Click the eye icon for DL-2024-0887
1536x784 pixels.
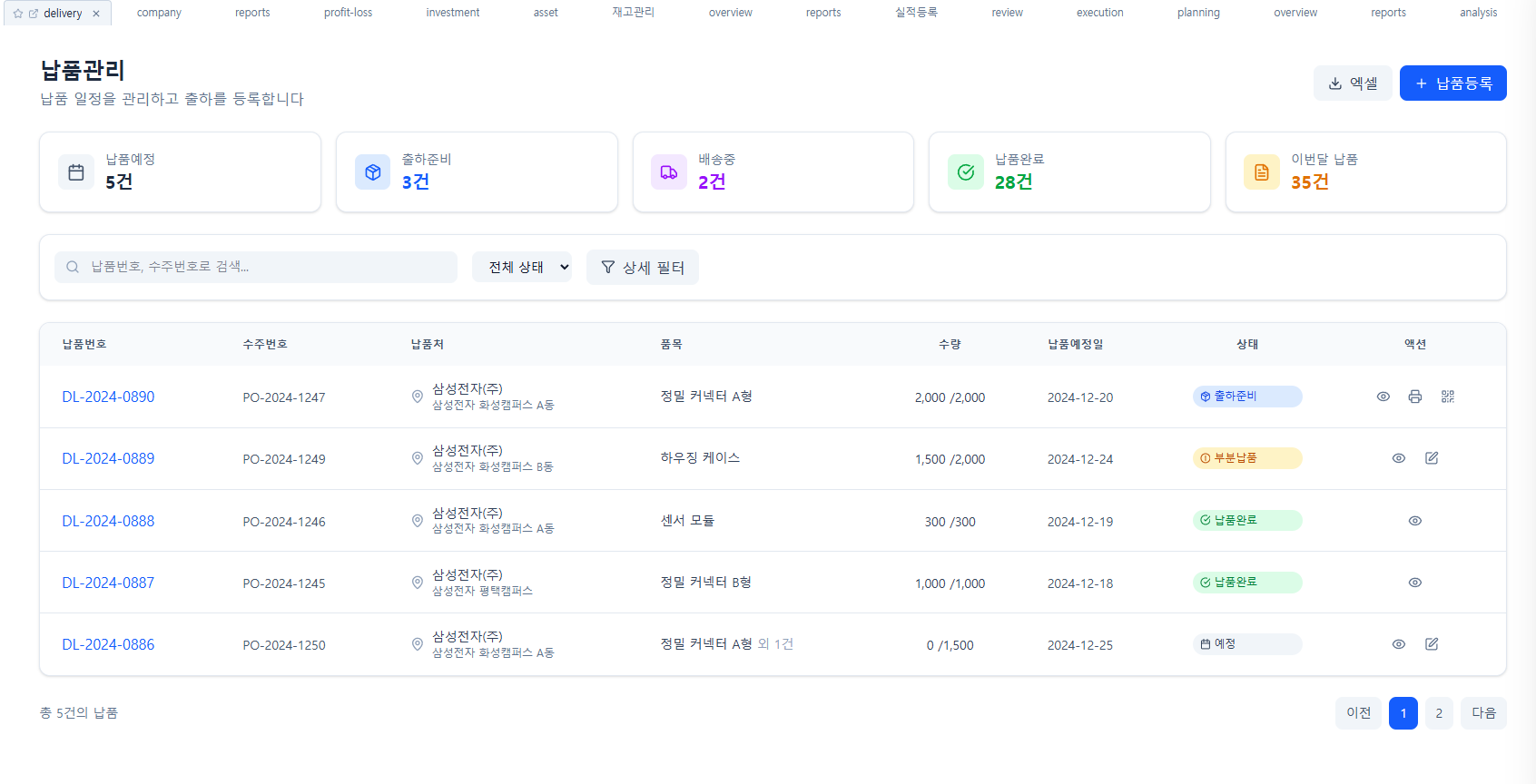(1414, 583)
